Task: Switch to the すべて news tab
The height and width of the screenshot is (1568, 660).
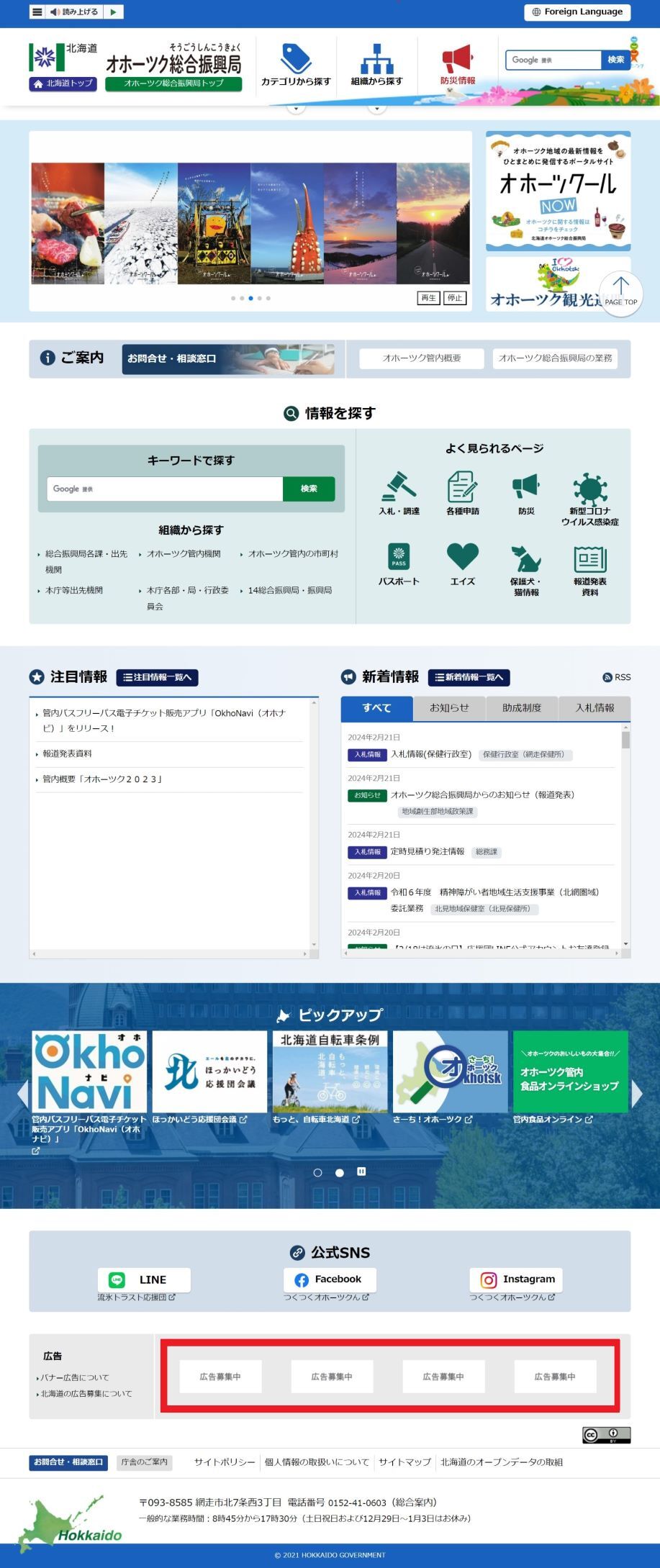Action: click(x=376, y=708)
